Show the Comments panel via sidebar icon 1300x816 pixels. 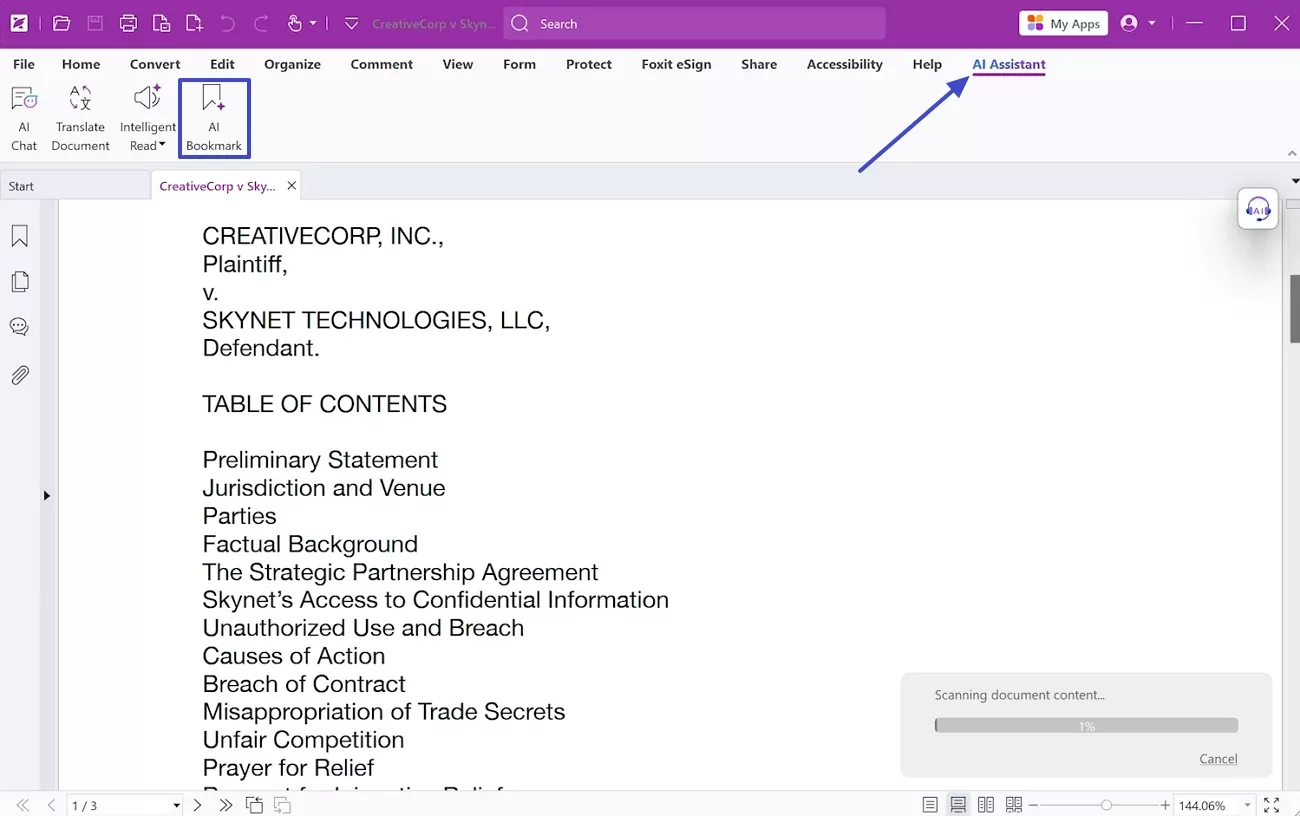click(x=19, y=326)
